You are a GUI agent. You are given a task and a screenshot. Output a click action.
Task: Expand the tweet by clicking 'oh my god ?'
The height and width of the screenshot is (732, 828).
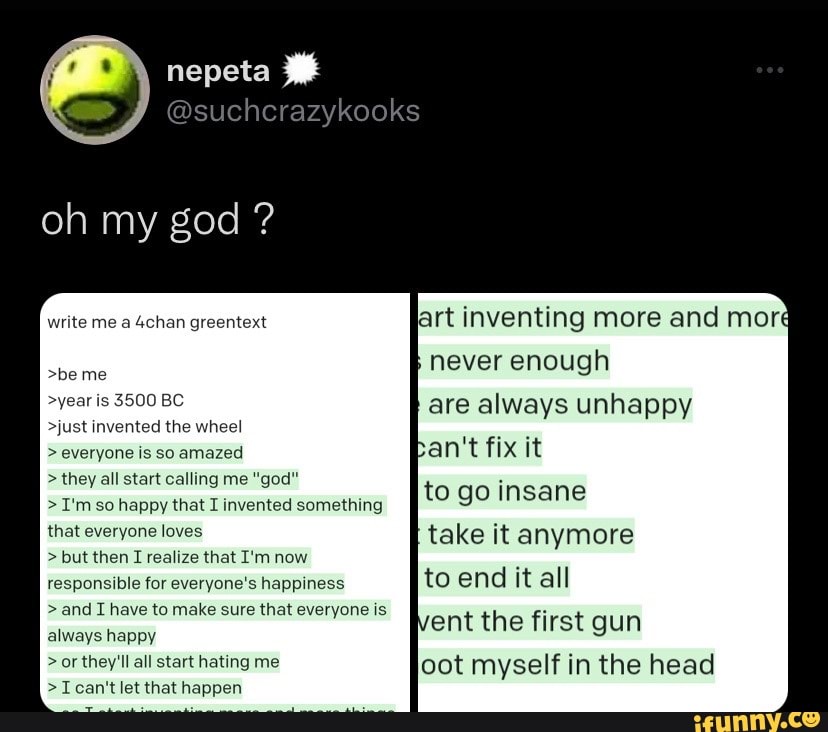tap(156, 220)
